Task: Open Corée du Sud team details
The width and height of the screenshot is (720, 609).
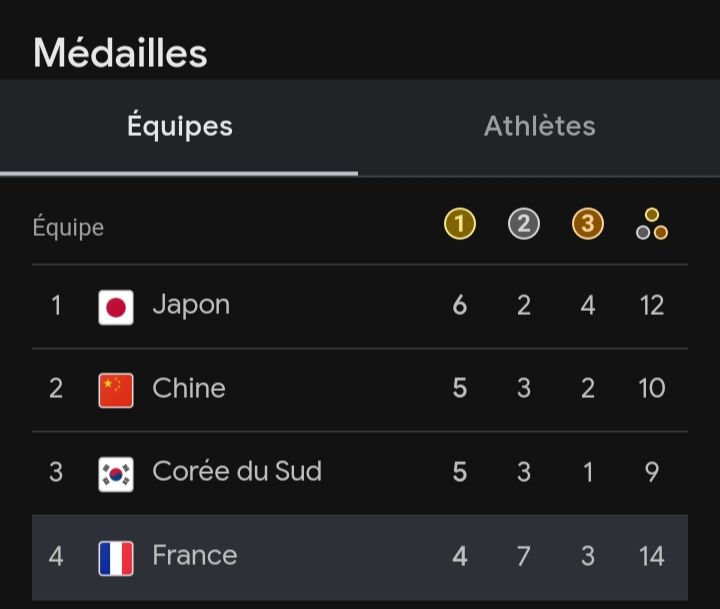Action: point(237,471)
